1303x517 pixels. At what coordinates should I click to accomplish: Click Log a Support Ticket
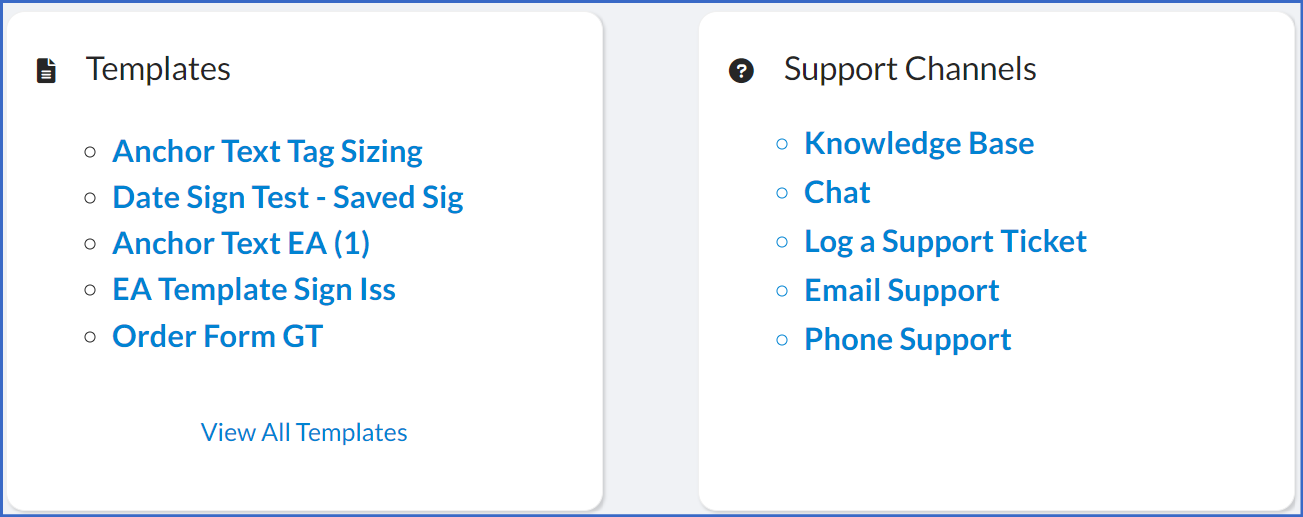point(945,241)
